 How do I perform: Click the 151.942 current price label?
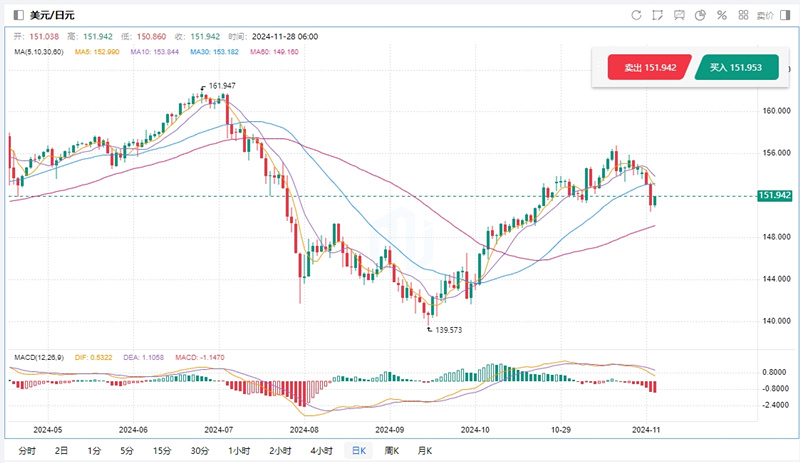coord(776,196)
